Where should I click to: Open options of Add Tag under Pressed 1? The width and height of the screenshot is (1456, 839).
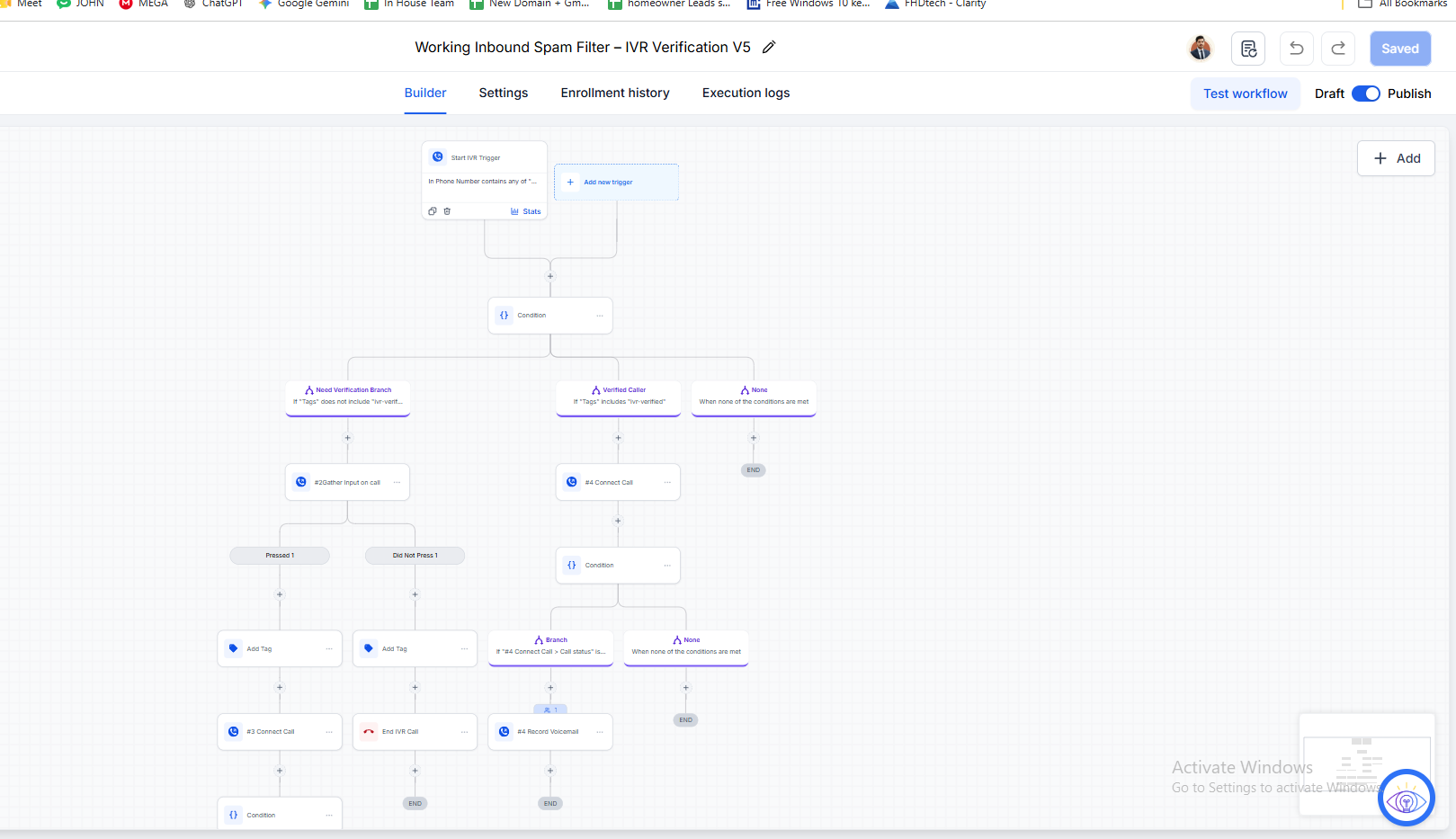(329, 648)
